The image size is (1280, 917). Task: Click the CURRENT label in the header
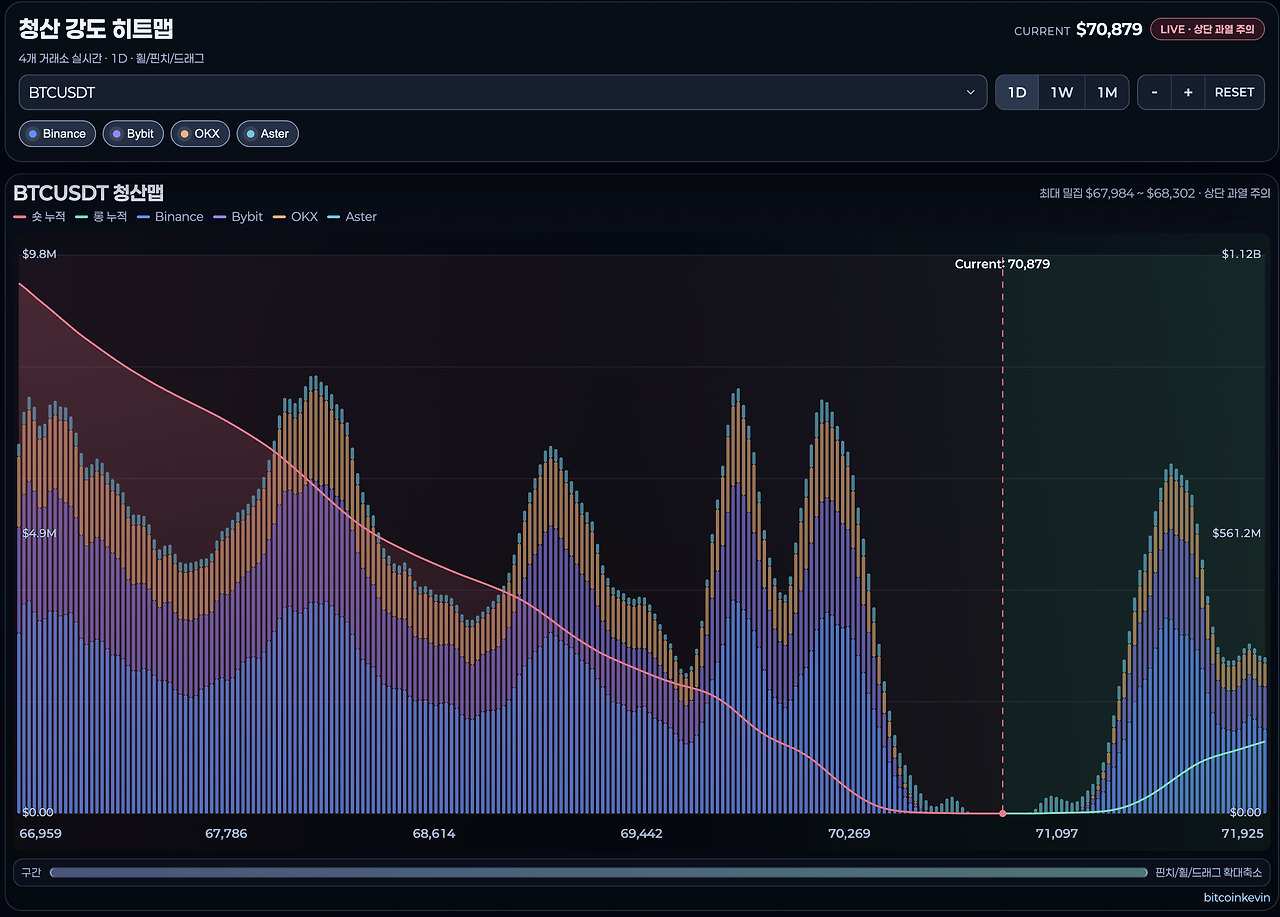coord(1042,31)
